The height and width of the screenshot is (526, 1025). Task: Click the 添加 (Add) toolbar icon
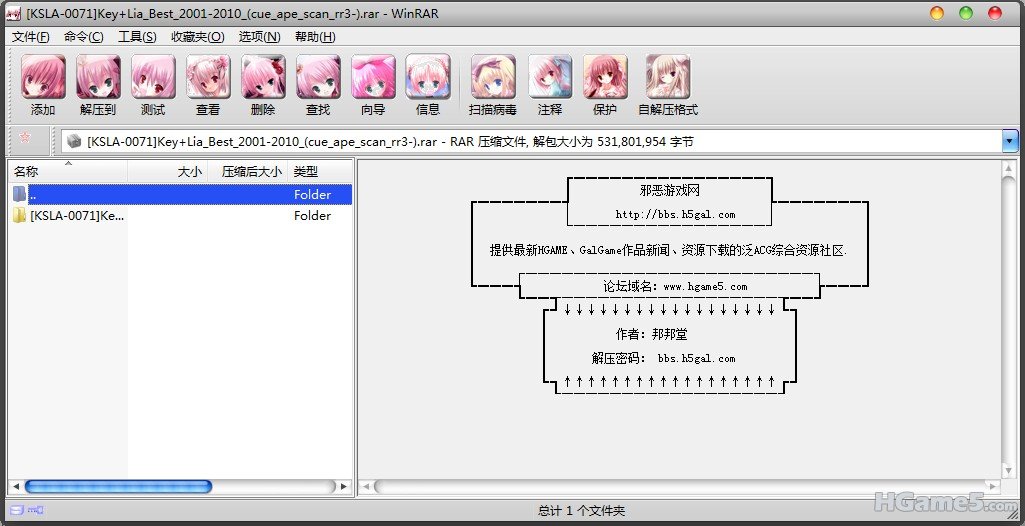[43, 77]
